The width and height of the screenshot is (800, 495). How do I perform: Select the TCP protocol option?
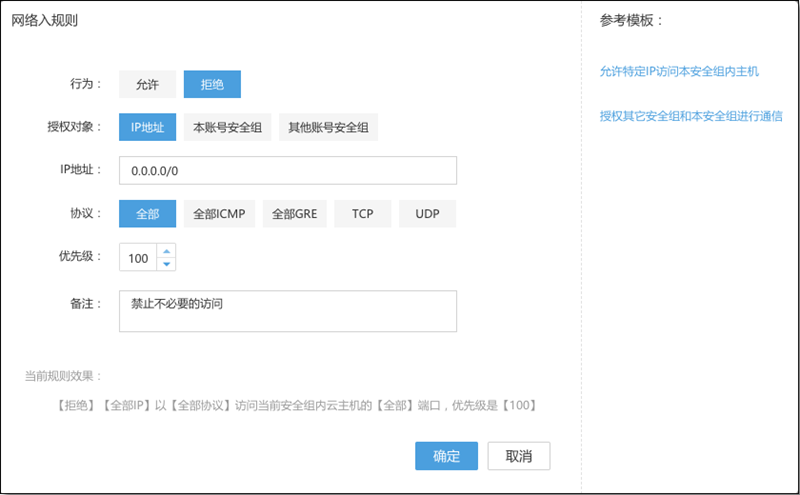(x=362, y=214)
